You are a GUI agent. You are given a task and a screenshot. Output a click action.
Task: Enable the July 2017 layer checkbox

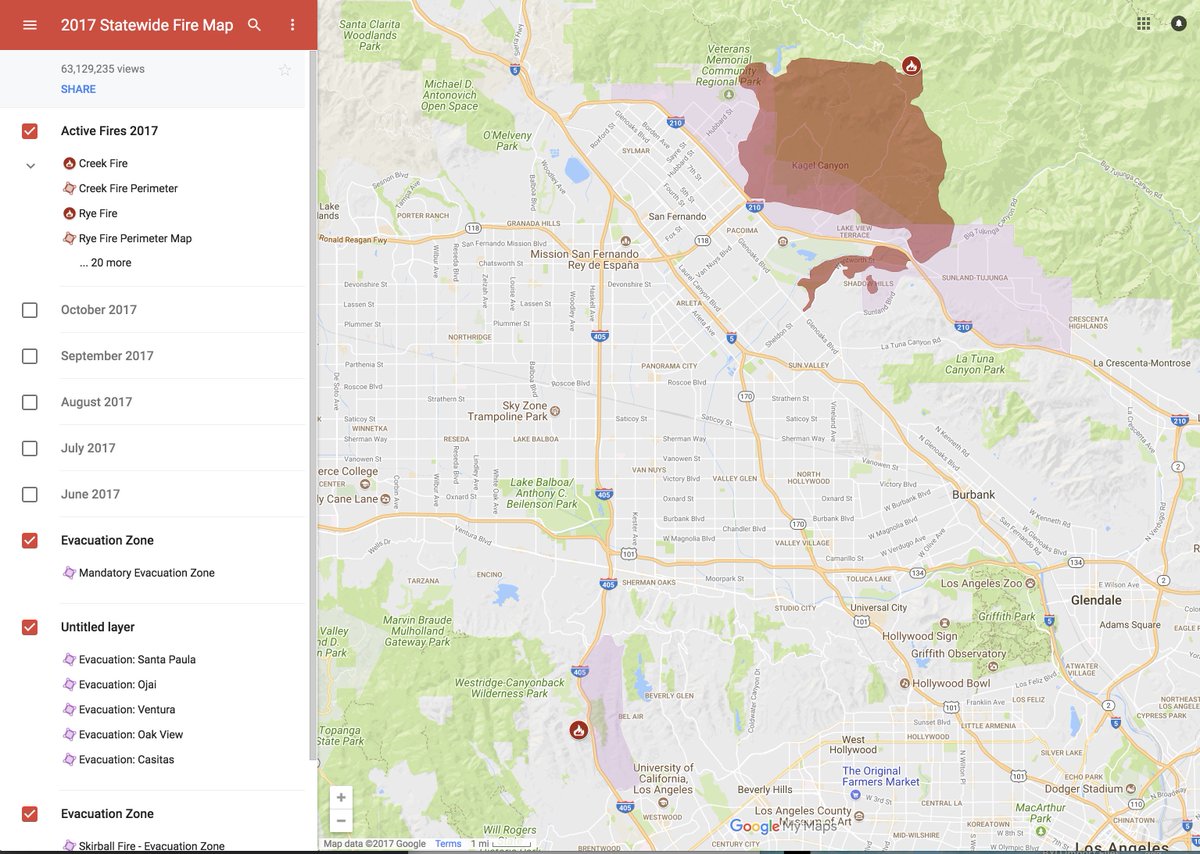pyautogui.click(x=30, y=448)
